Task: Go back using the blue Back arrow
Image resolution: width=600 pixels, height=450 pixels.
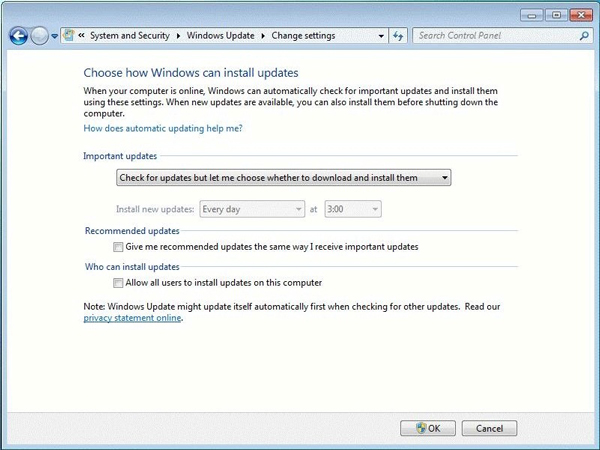Action: pyautogui.click(x=18, y=36)
